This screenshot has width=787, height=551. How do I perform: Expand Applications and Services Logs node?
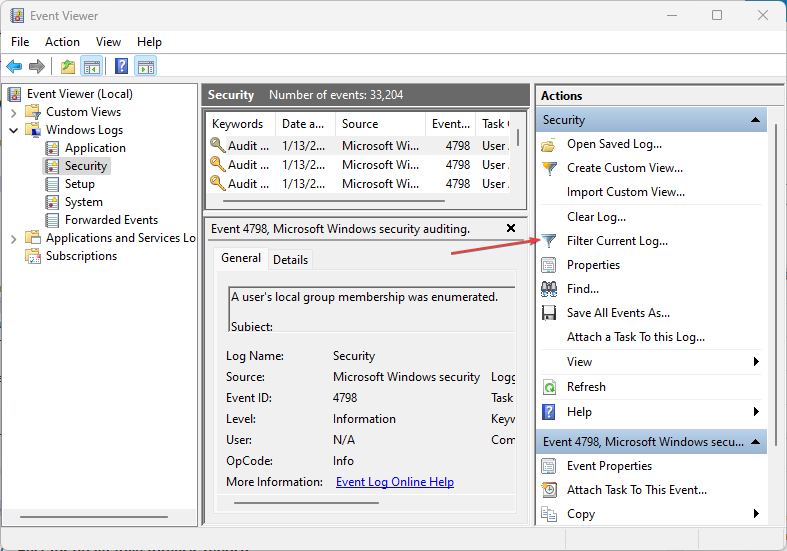click(x=14, y=239)
